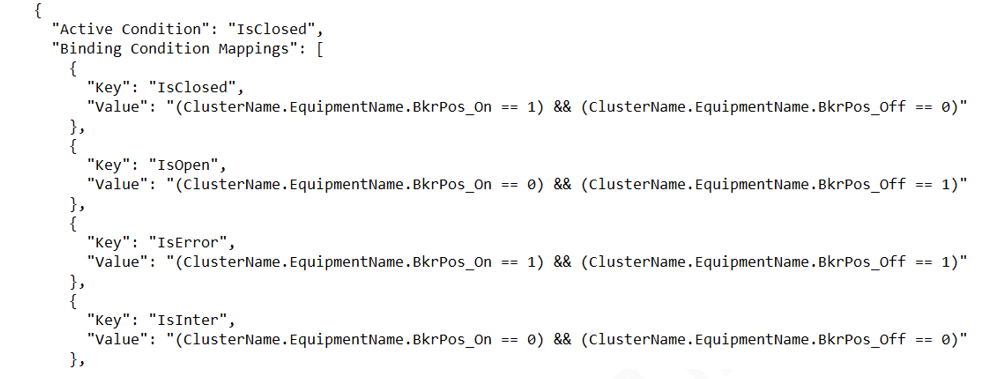Click the opening square bracket of mappings array
The width and height of the screenshot is (982, 379).
coord(319,49)
